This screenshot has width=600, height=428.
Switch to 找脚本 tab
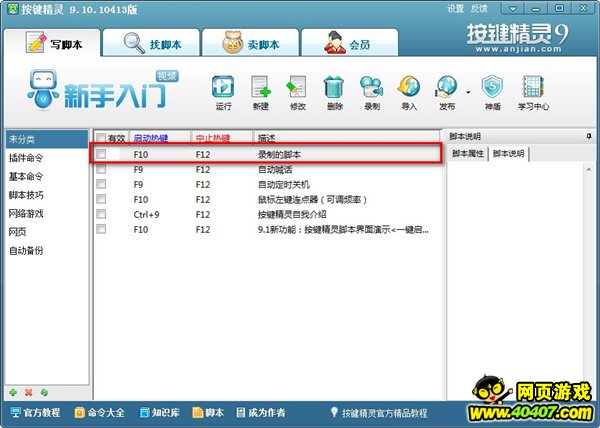click(x=152, y=43)
